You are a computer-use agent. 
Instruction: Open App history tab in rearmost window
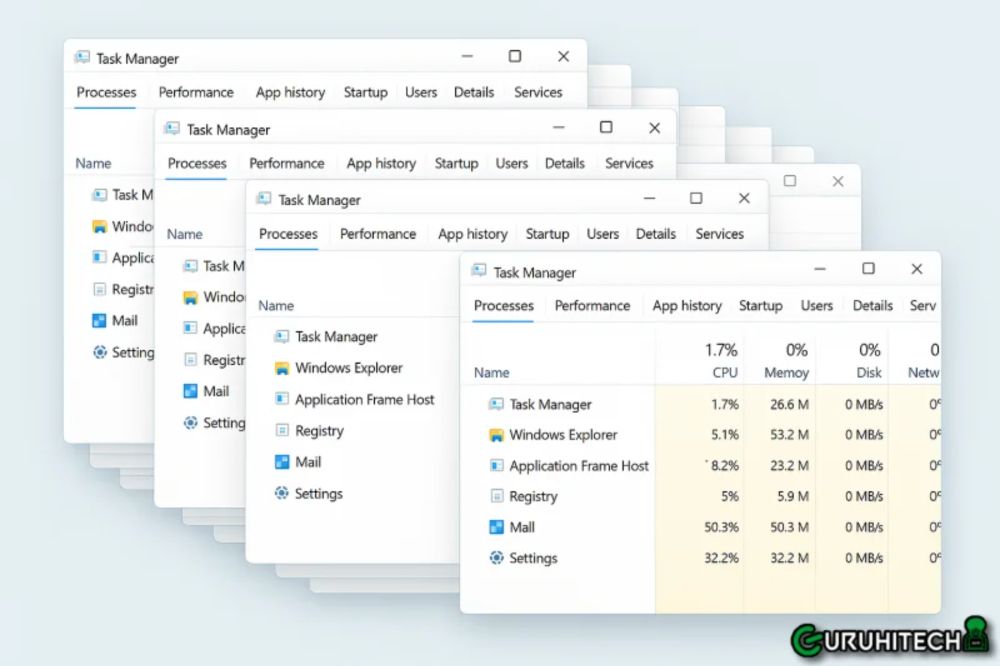click(290, 92)
